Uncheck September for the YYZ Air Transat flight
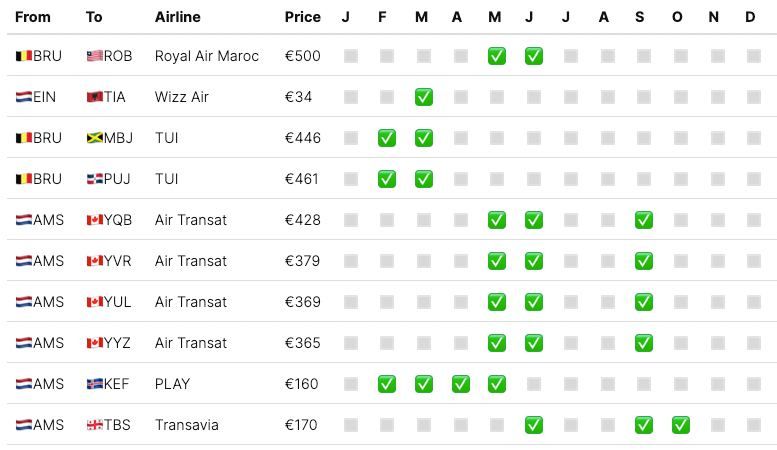 (643, 343)
